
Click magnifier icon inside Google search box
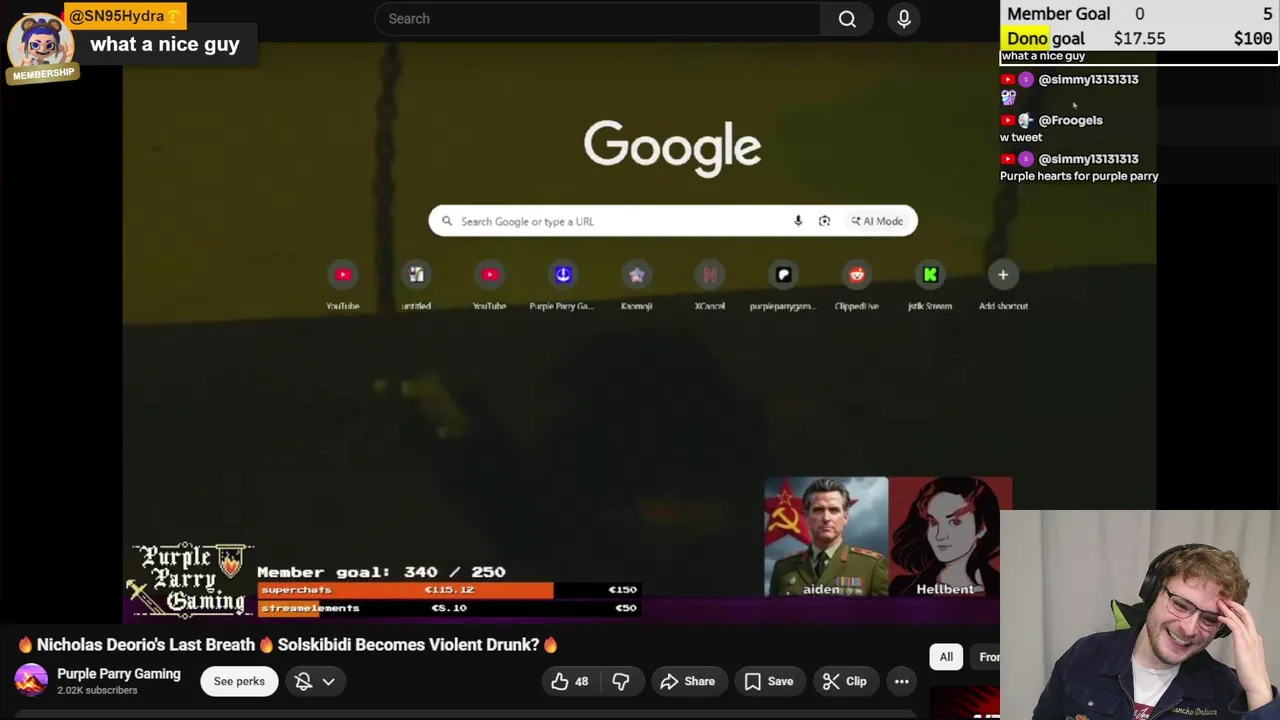(447, 221)
